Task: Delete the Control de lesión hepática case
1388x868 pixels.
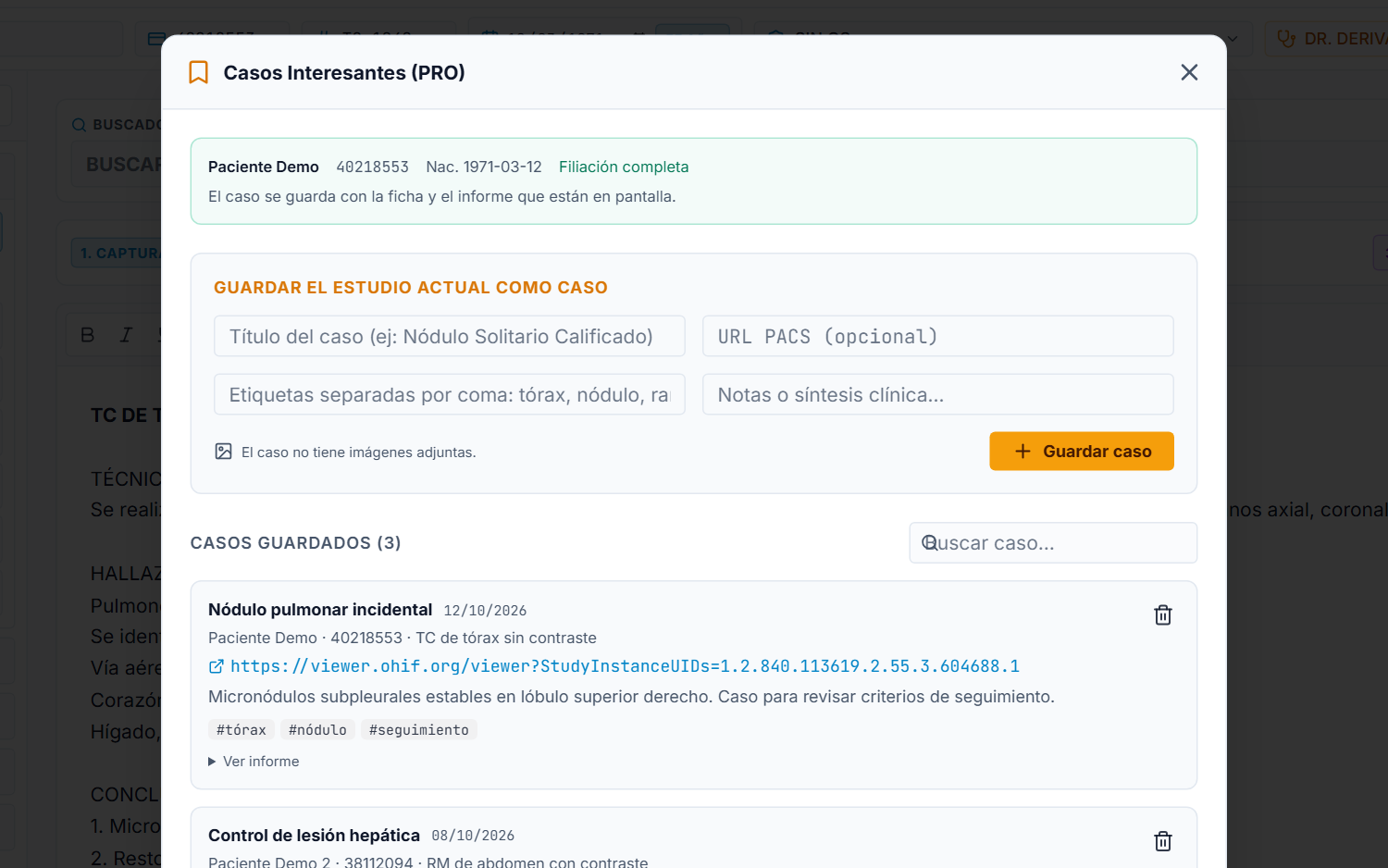Action: click(x=1163, y=841)
